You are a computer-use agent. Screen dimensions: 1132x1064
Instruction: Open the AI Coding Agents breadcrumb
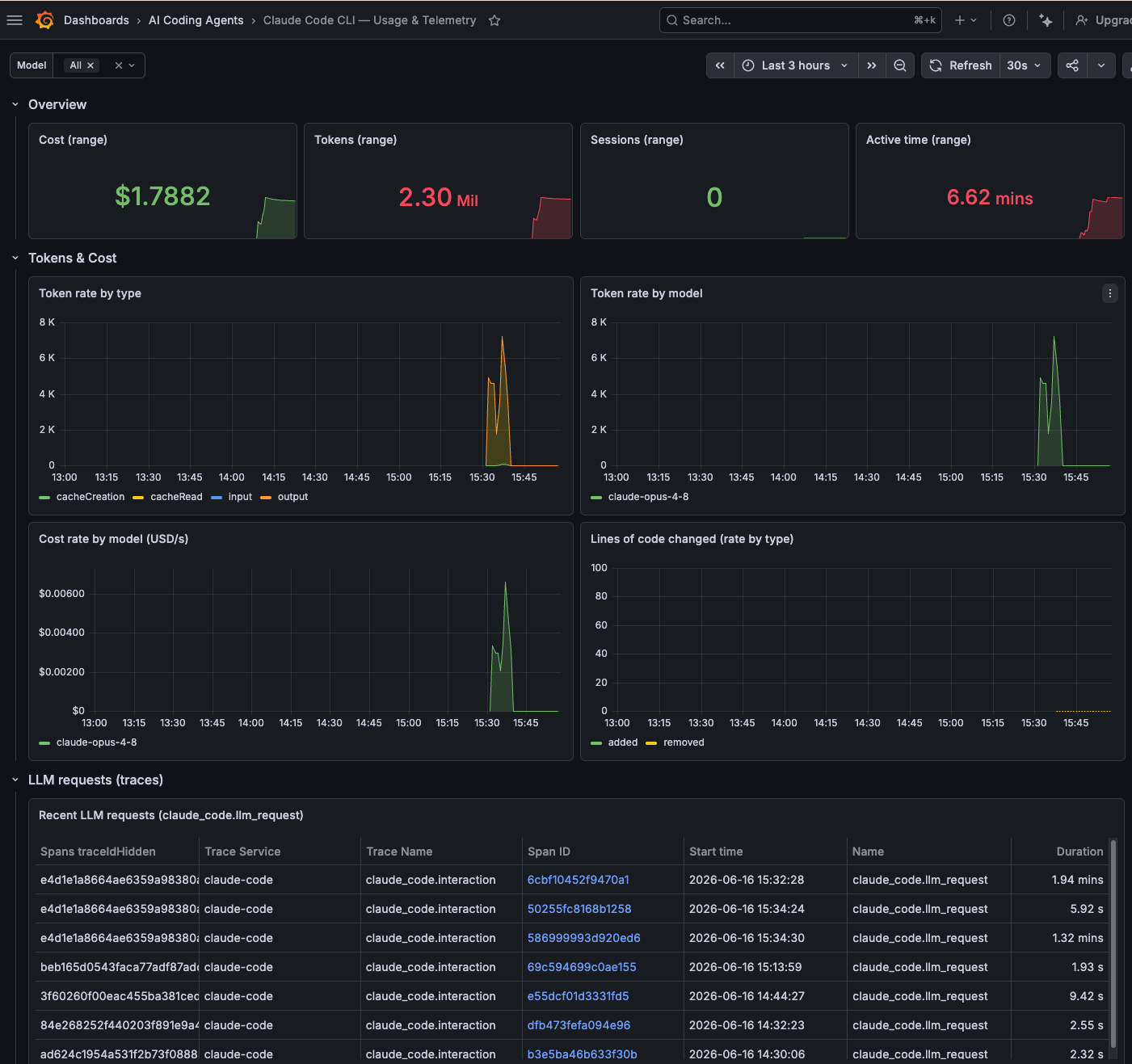pyautogui.click(x=196, y=20)
